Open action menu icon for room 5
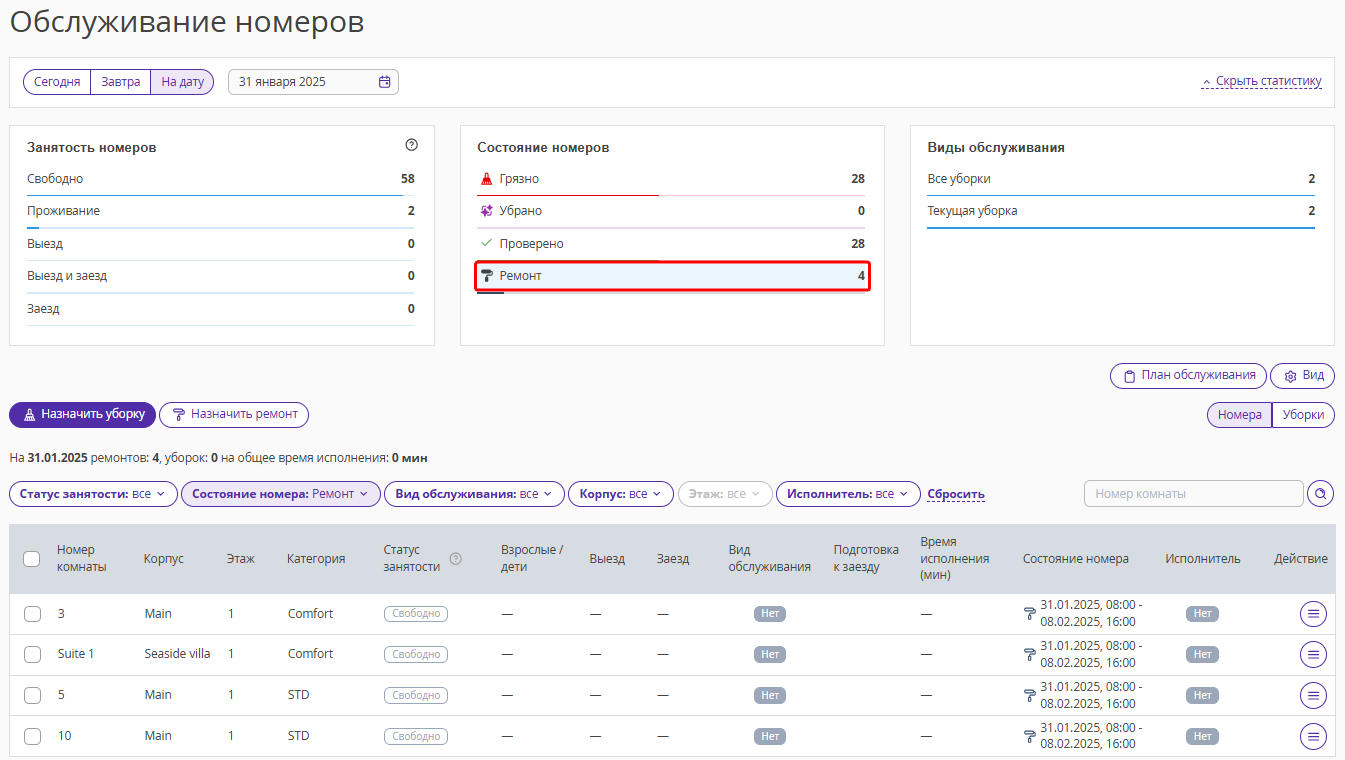The width and height of the screenshot is (1345, 760). (1313, 695)
